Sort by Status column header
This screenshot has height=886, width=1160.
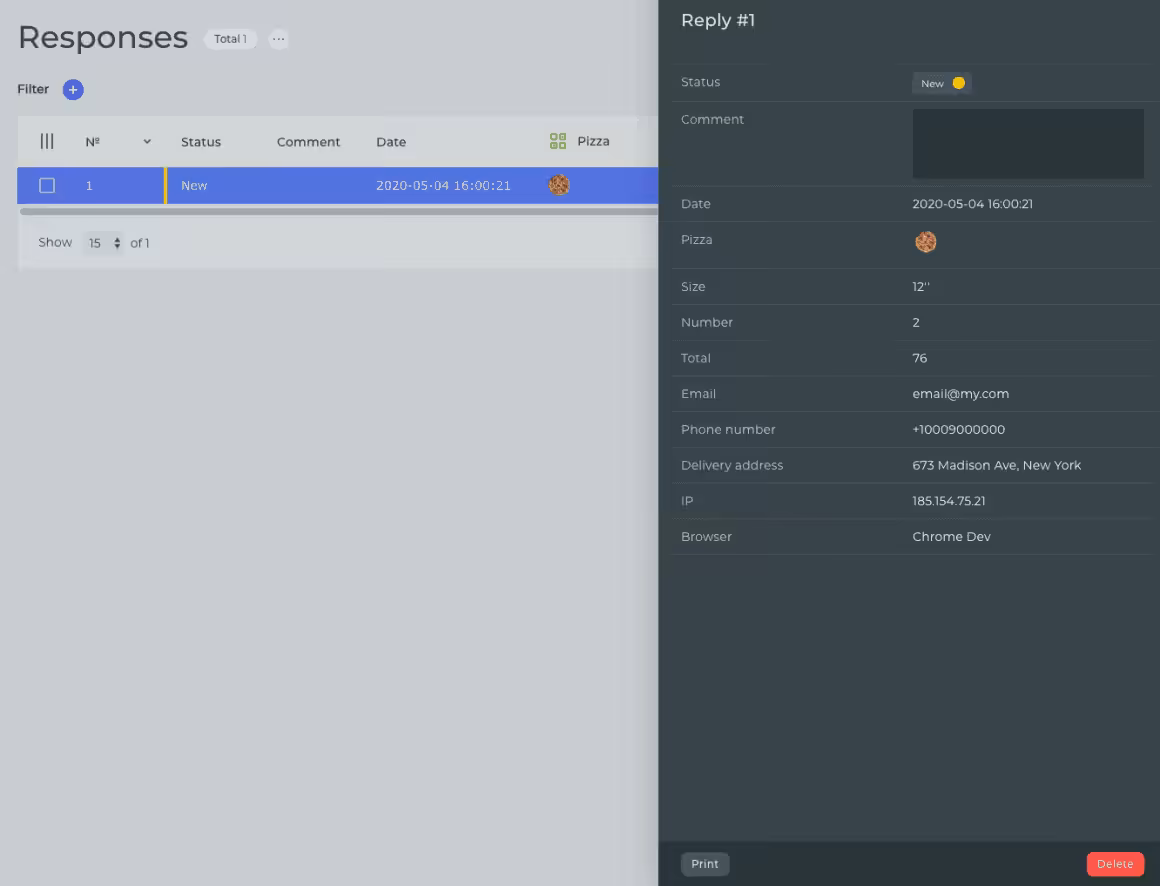click(201, 142)
